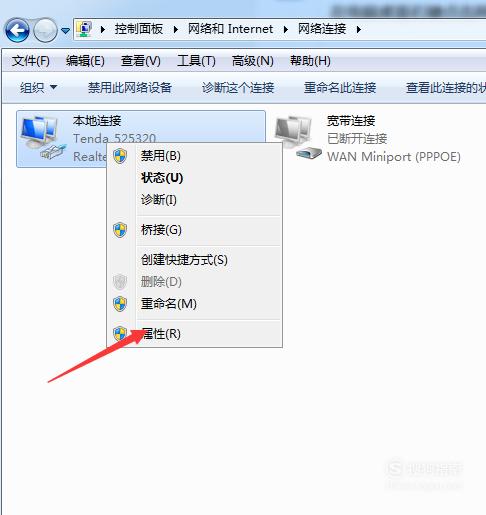Open the 高级(N) menu
The width and height of the screenshot is (486, 515).
pyautogui.click(x=253, y=61)
